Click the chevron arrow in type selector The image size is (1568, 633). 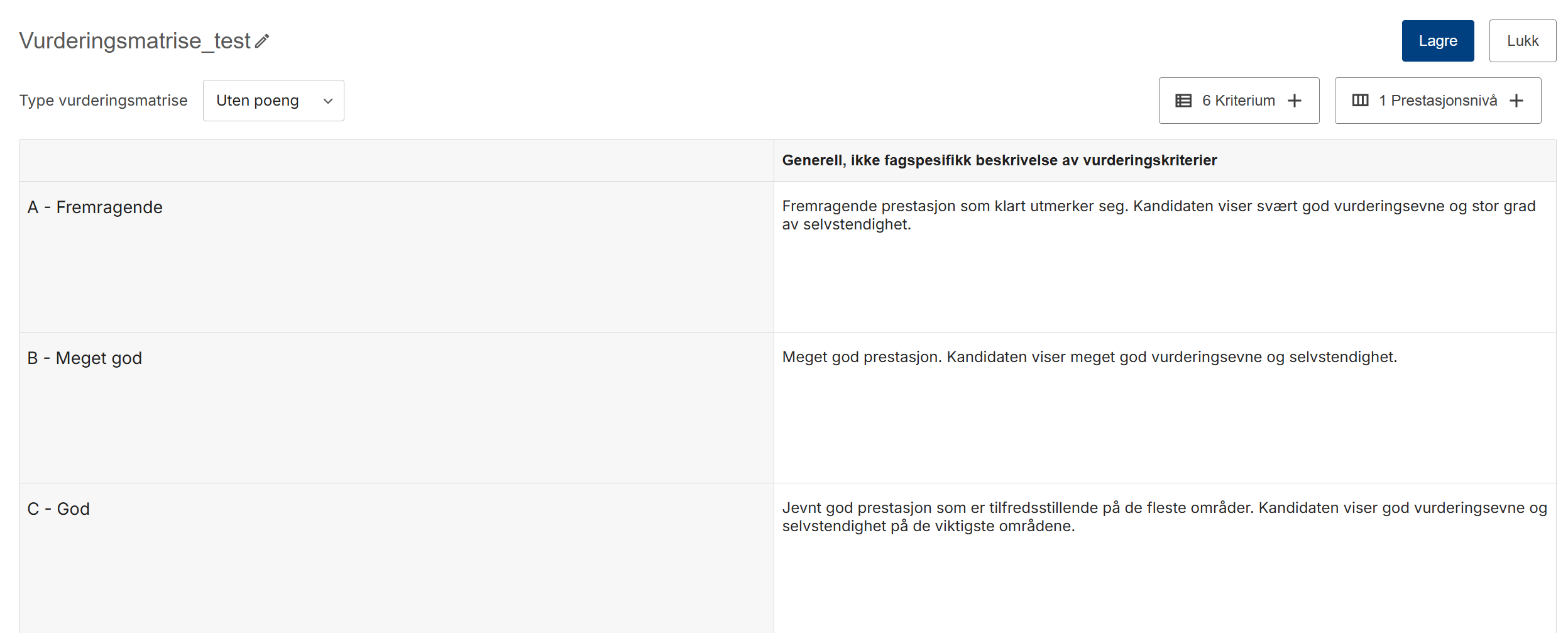[328, 101]
